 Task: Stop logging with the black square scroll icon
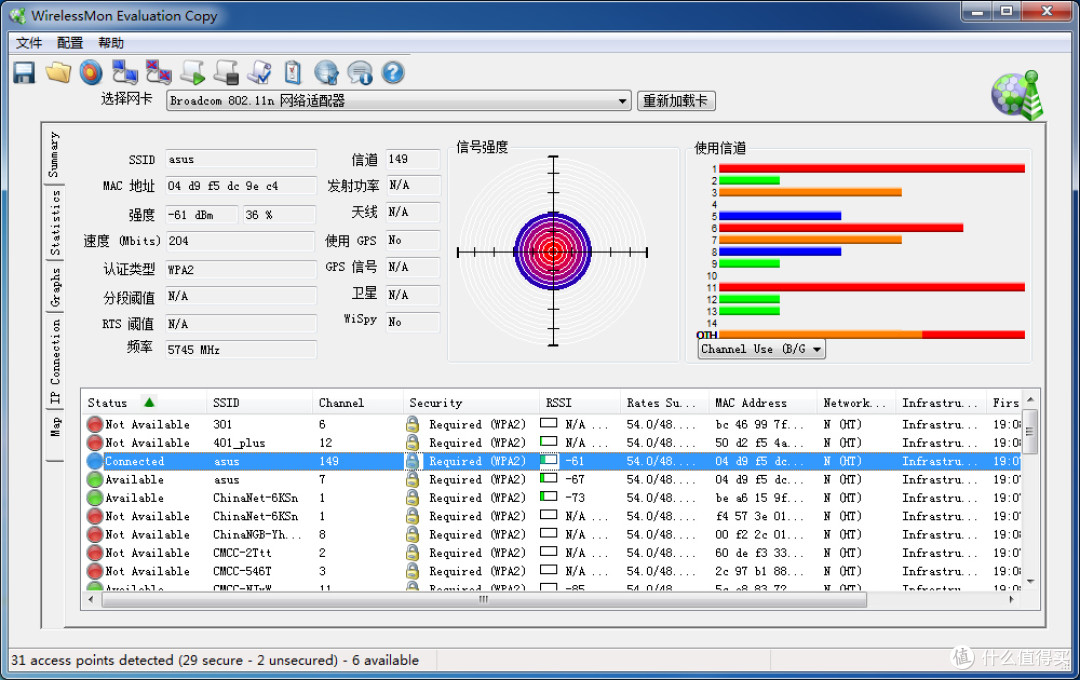[x=226, y=72]
